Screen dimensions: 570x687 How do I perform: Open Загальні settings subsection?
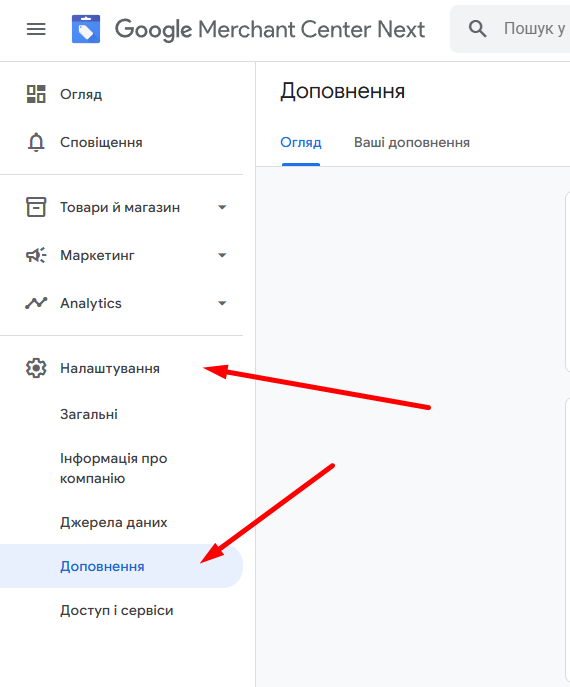tap(89, 414)
